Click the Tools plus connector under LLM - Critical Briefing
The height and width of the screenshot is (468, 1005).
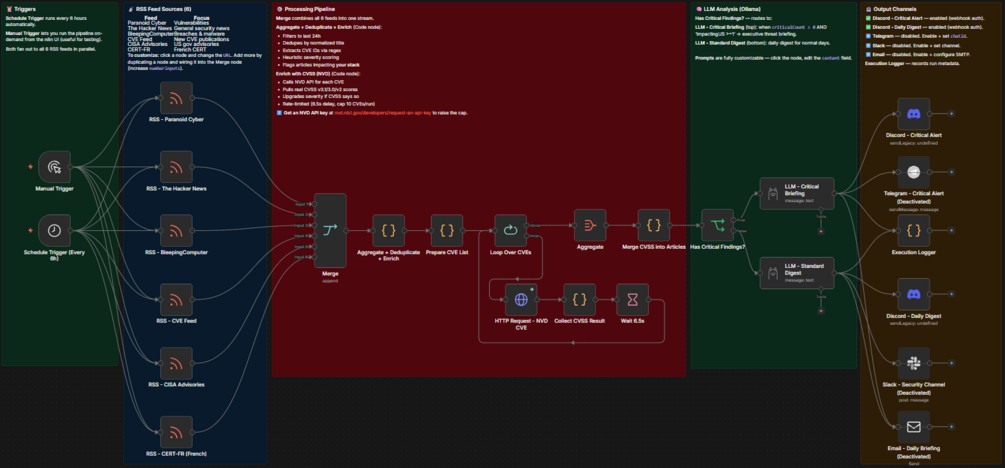pos(820,230)
